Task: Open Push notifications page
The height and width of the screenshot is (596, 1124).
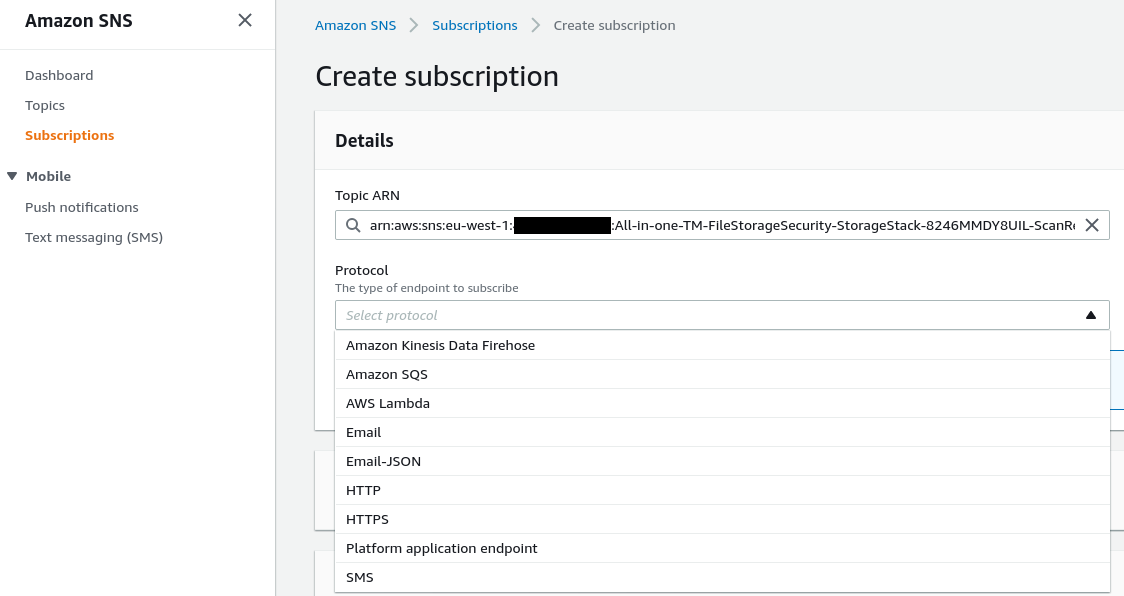Action: click(x=82, y=207)
